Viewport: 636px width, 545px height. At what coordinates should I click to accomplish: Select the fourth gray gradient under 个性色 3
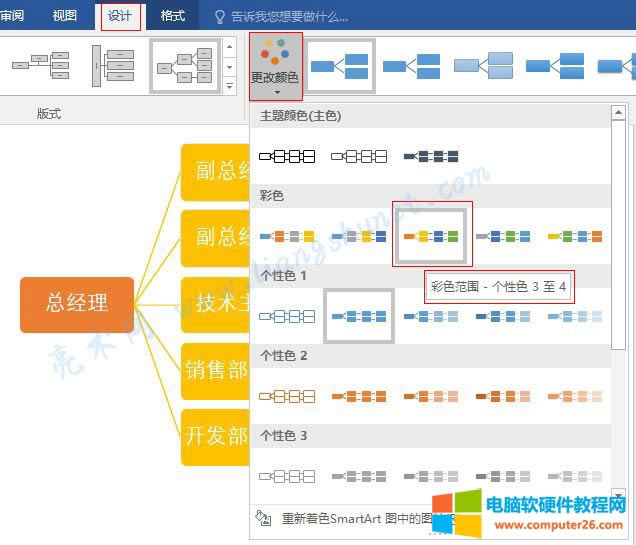(x=503, y=476)
